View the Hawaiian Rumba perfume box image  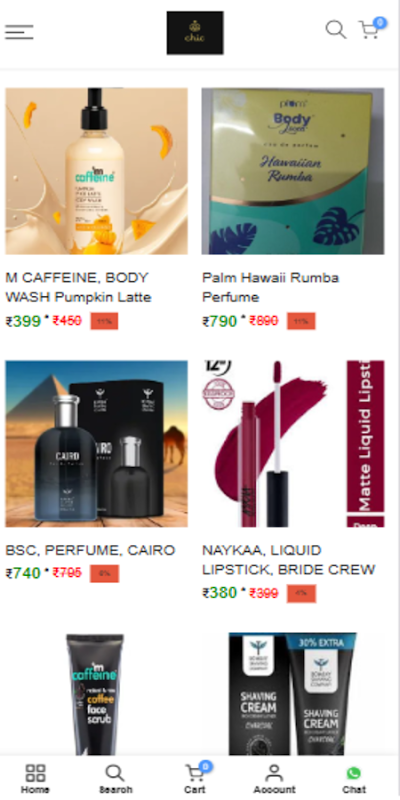(x=293, y=171)
